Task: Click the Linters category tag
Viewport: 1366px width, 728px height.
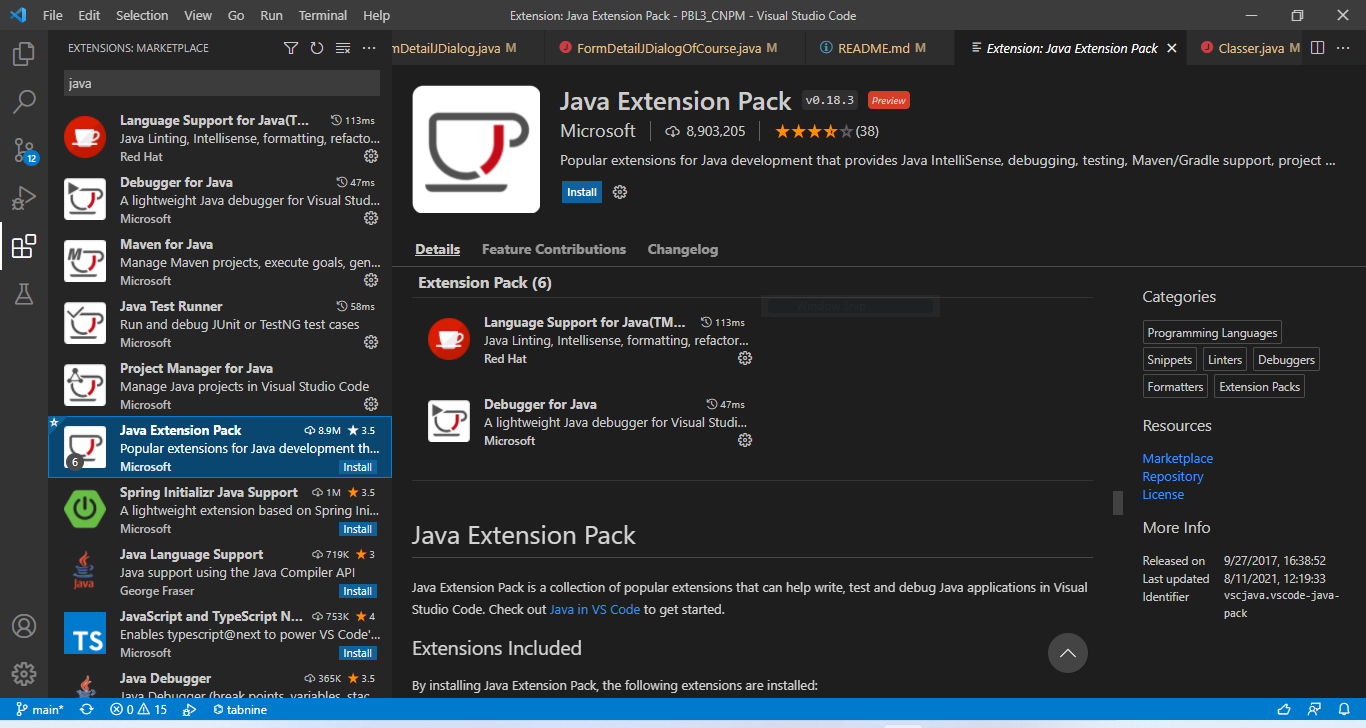Action: [1225, 360]
